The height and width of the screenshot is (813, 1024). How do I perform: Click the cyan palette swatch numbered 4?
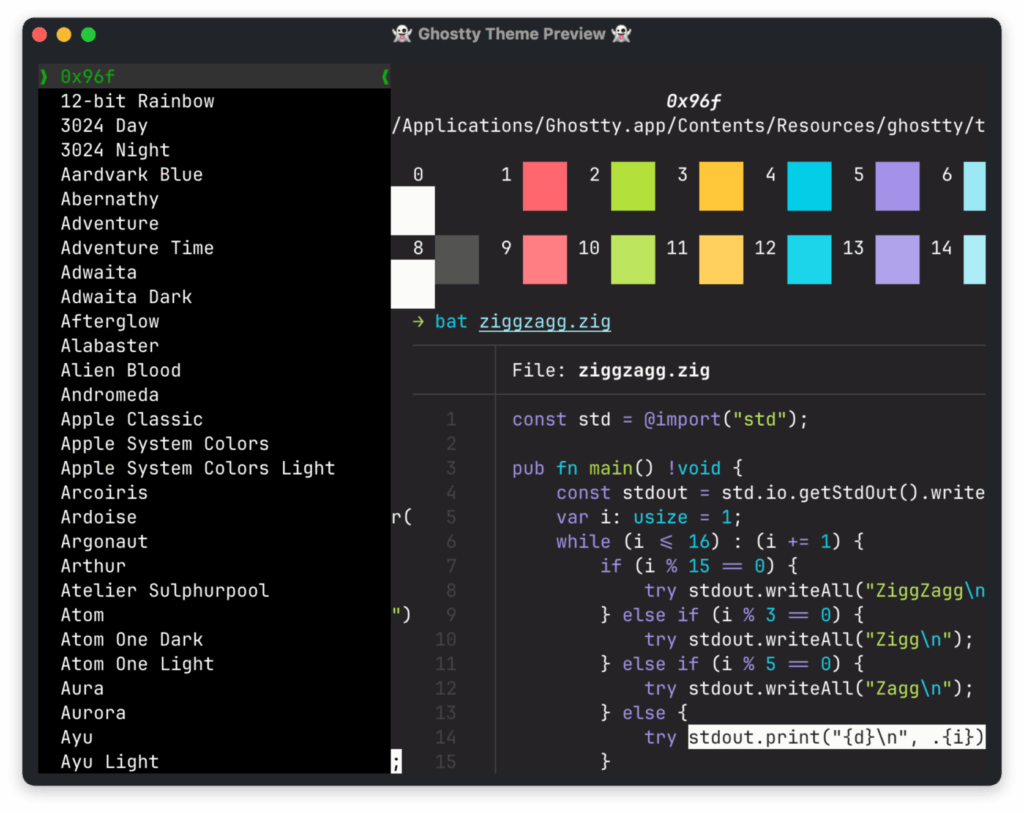(x=808, y=186)
